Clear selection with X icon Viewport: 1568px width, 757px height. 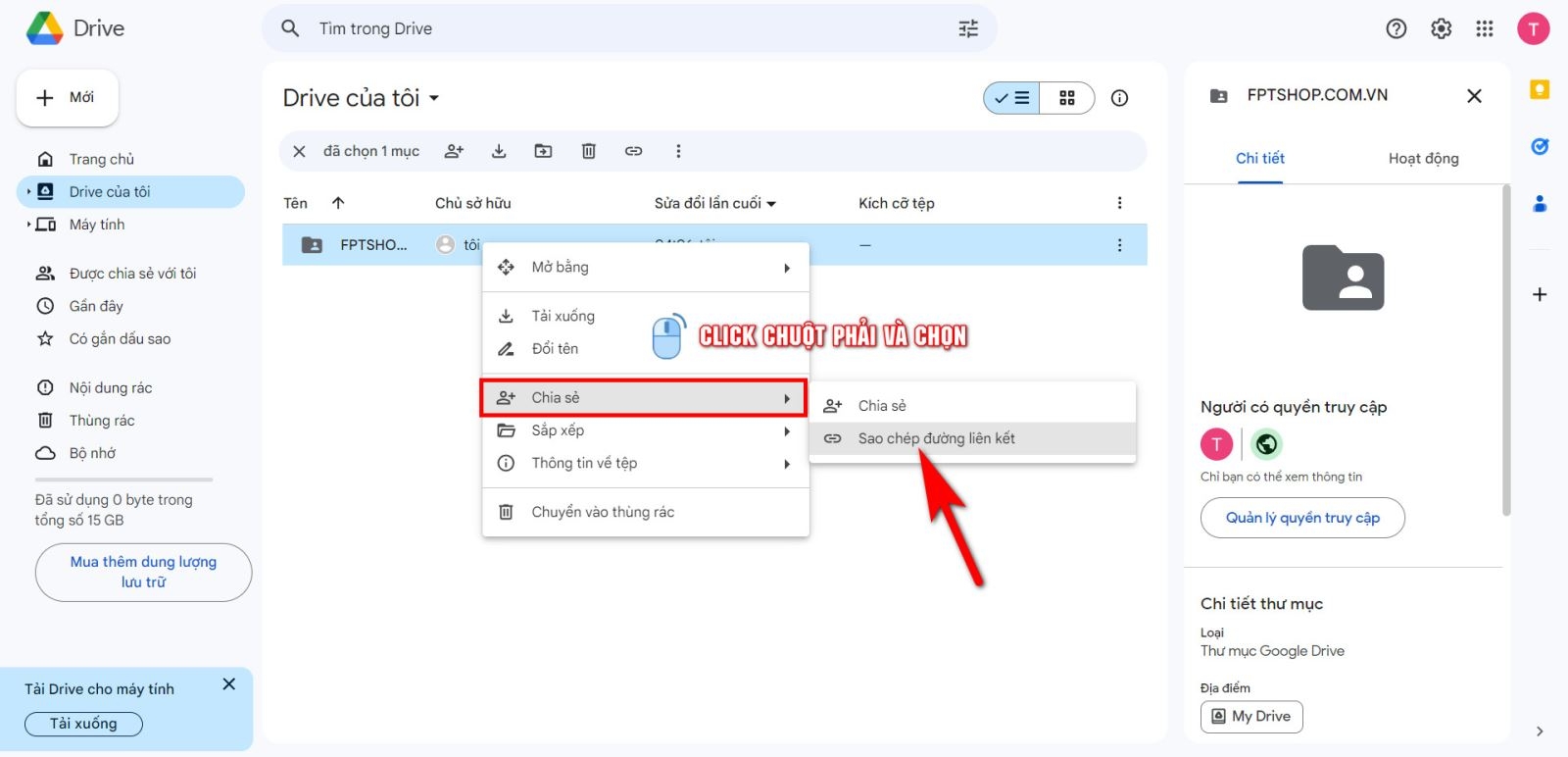pos(300,151)
